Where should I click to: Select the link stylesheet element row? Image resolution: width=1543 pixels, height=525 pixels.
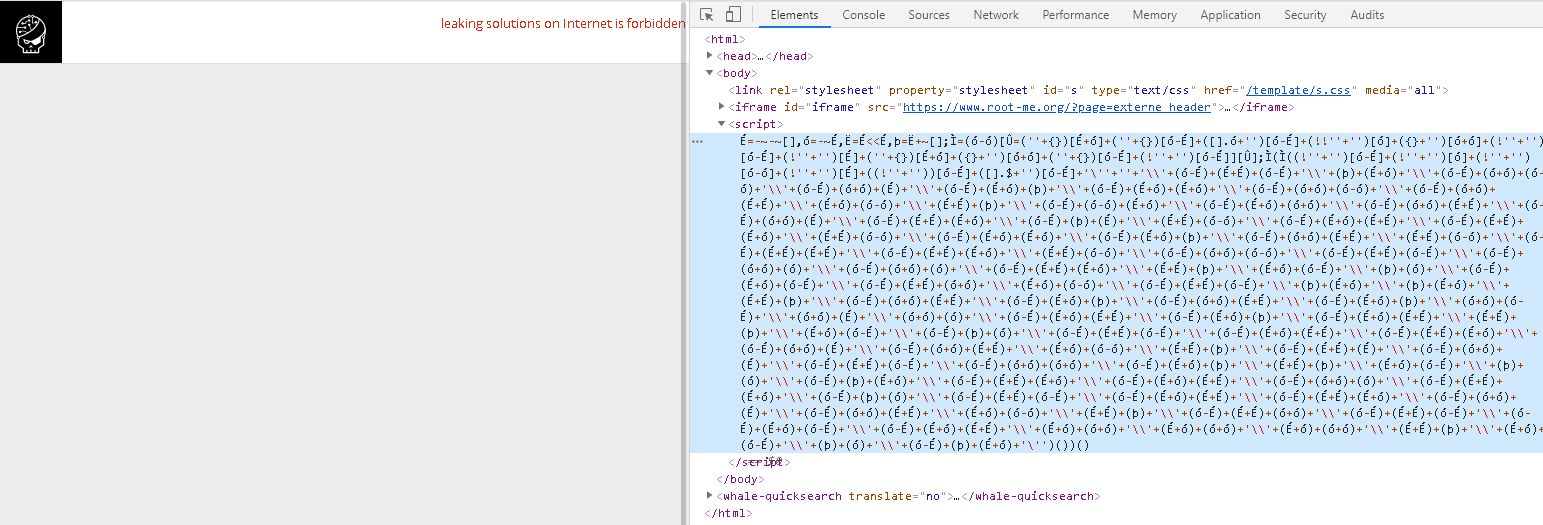point(1089,90)
